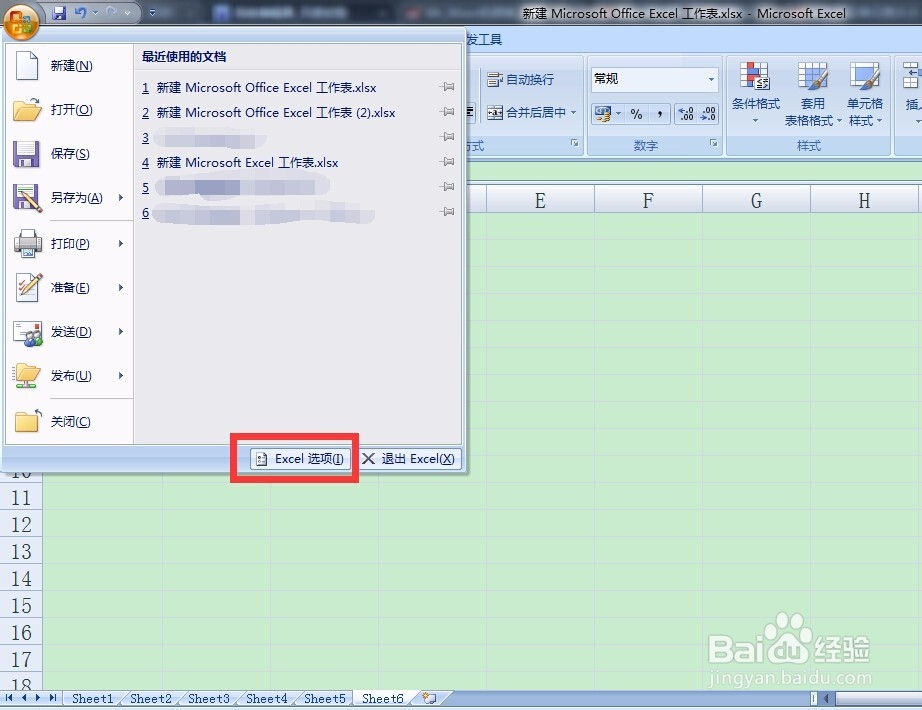Jump to the first sheet tab arrow
Image resolution: width=922 pixels, height=710 pixels.
pyautogui.click(x=9, y=698)
